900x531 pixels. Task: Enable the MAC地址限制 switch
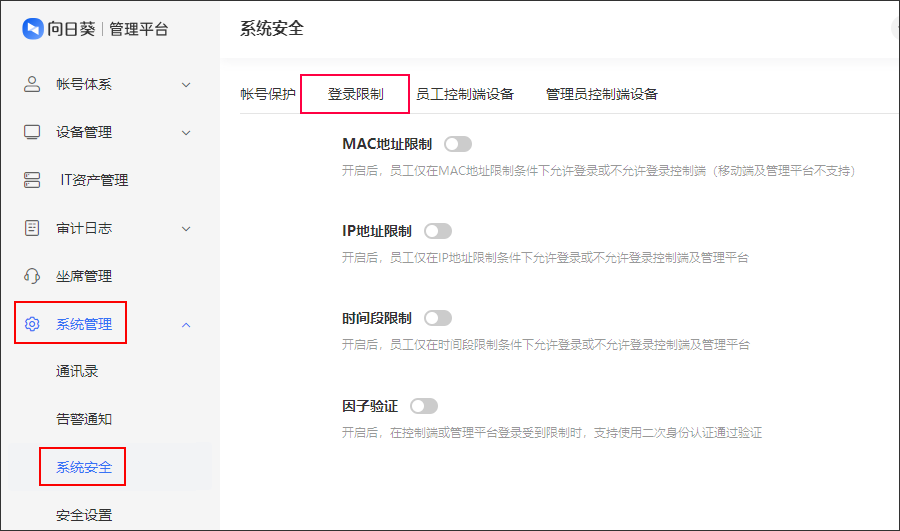pos(458,144)
